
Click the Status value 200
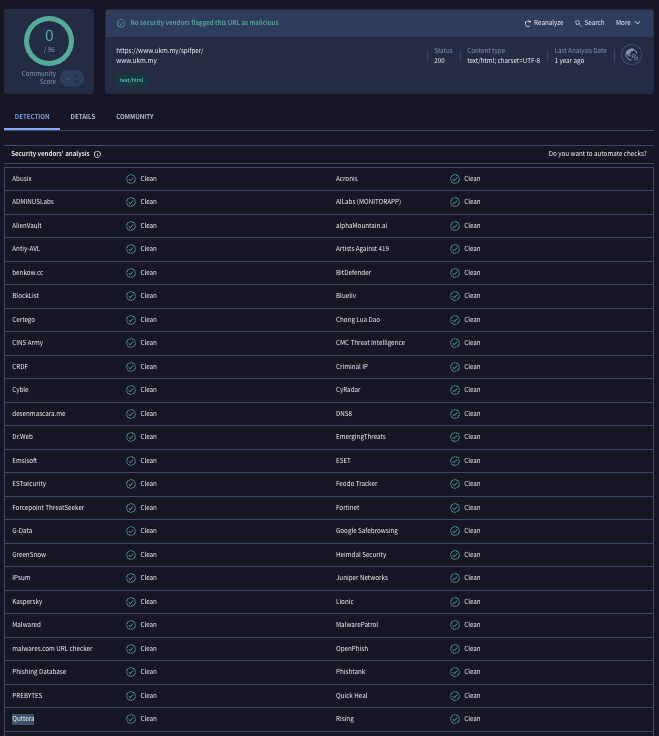pyautogui.click(x=439, y=61)
